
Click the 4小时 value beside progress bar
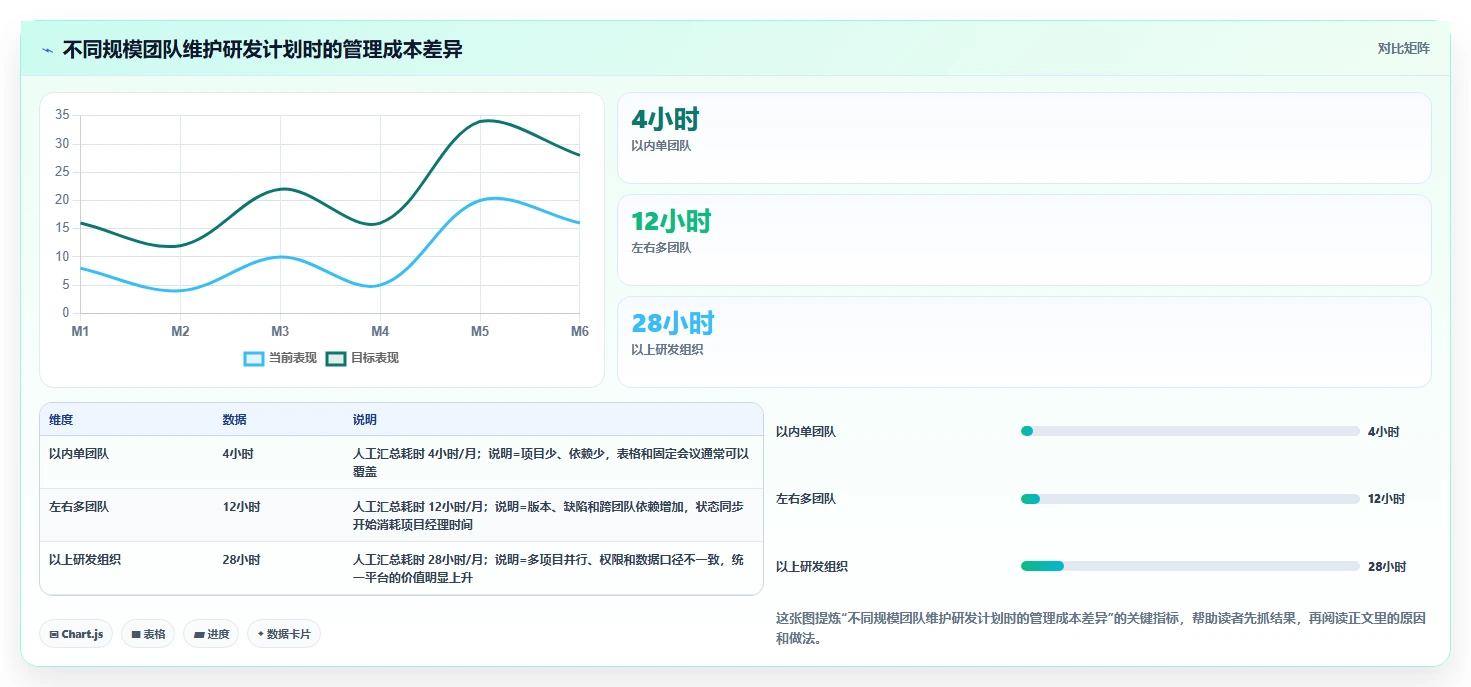1384,432
